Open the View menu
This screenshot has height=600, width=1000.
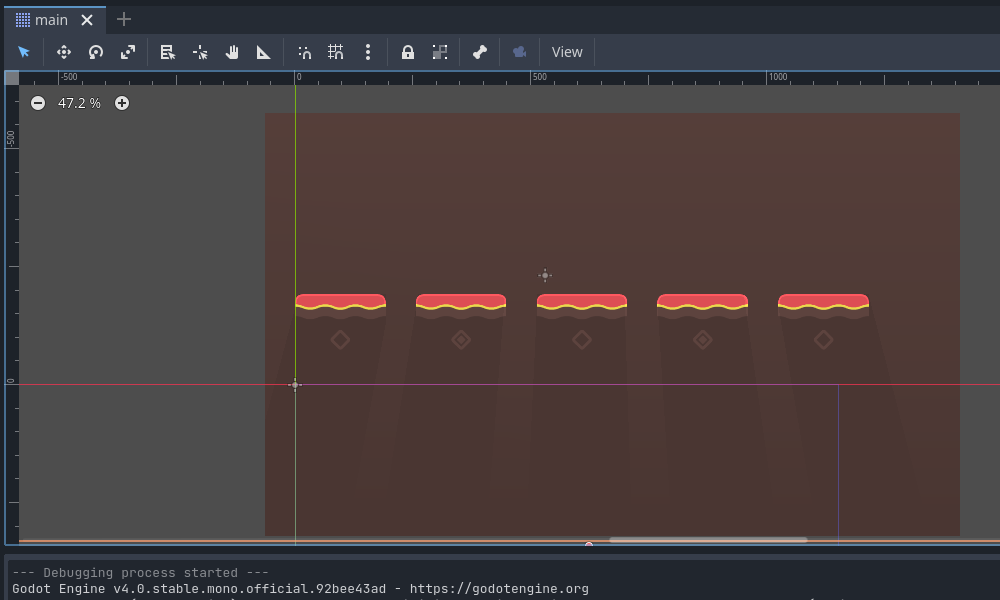click(x=567, y=52)
